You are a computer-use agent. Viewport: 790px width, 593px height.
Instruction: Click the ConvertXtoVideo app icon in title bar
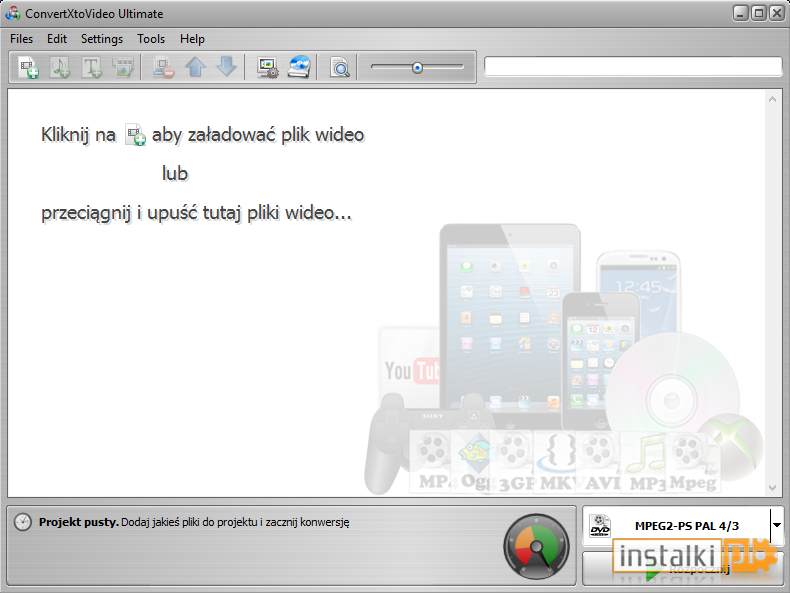pyautogui.click(x=13, y=13)
